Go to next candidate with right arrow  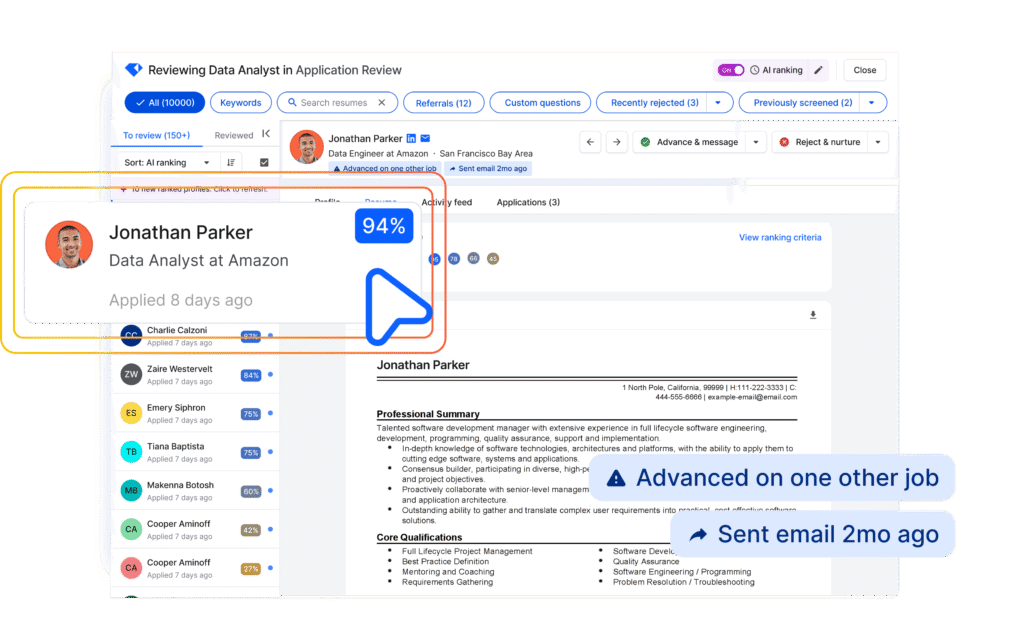(x=617, y=142)
